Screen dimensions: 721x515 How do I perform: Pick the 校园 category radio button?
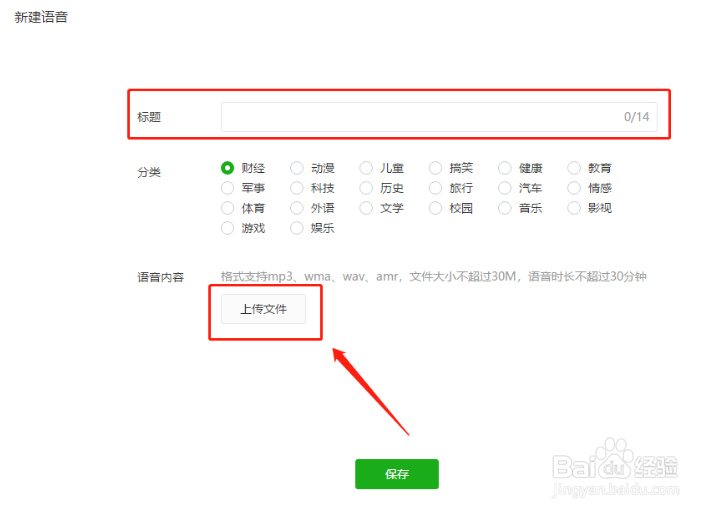point(435,208)
